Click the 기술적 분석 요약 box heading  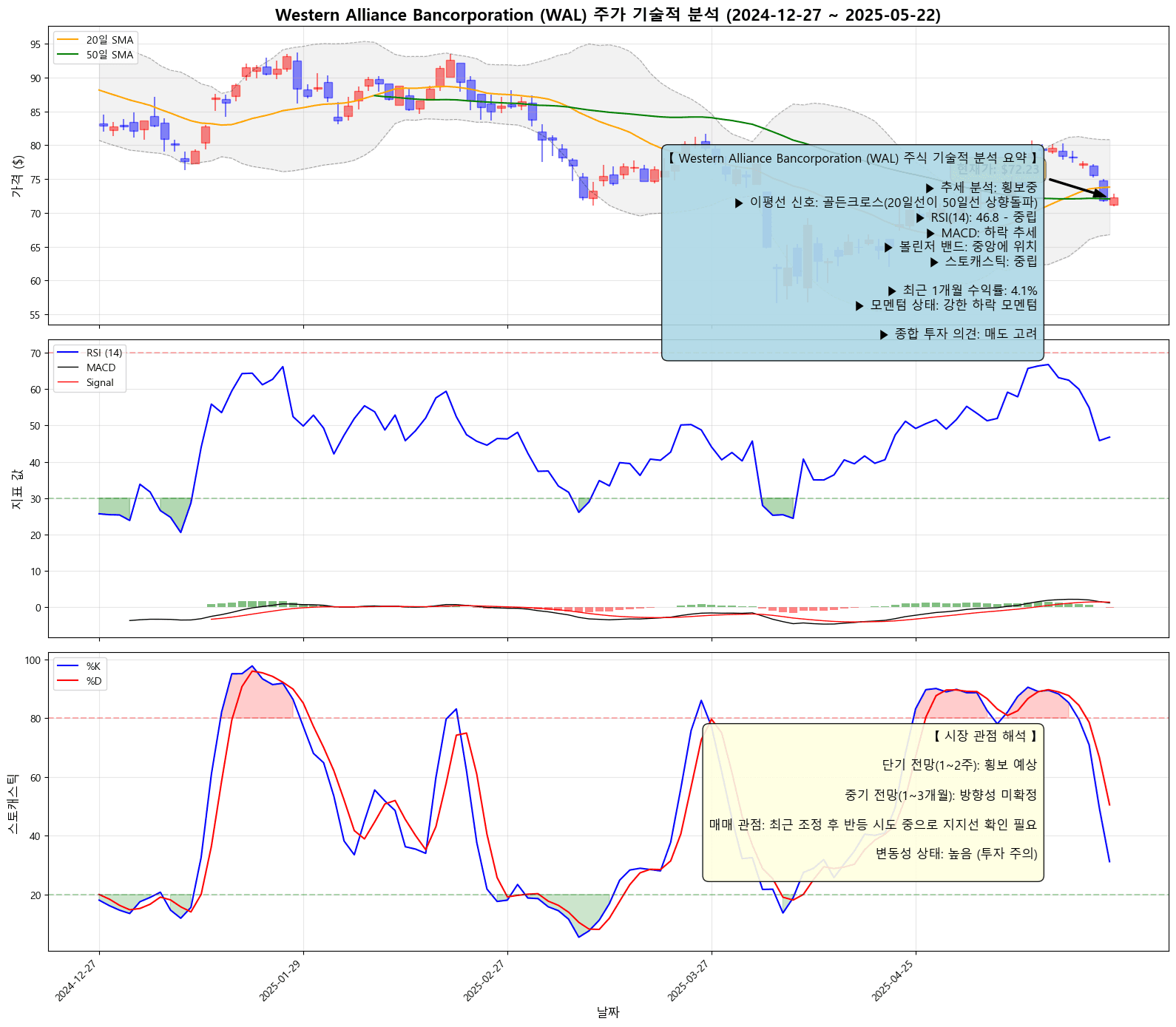853,158
